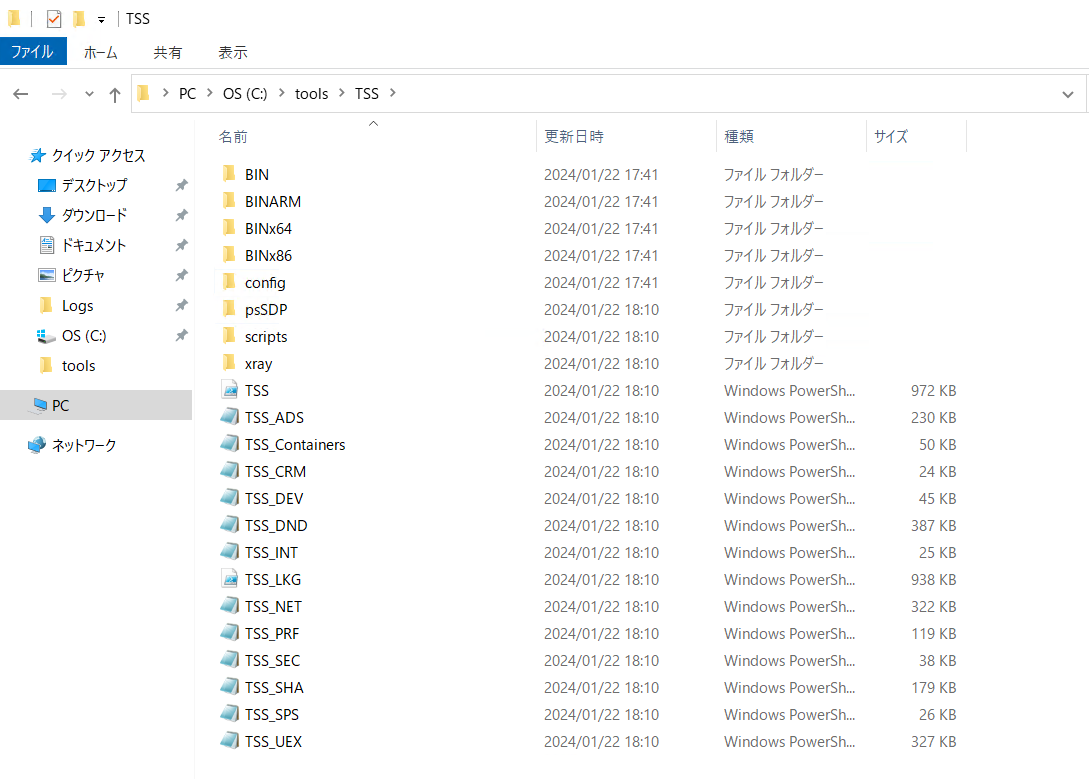Open the address bar history dropdown
The width and height of the screenshot is (1089, 779).
pos(1068,94)
